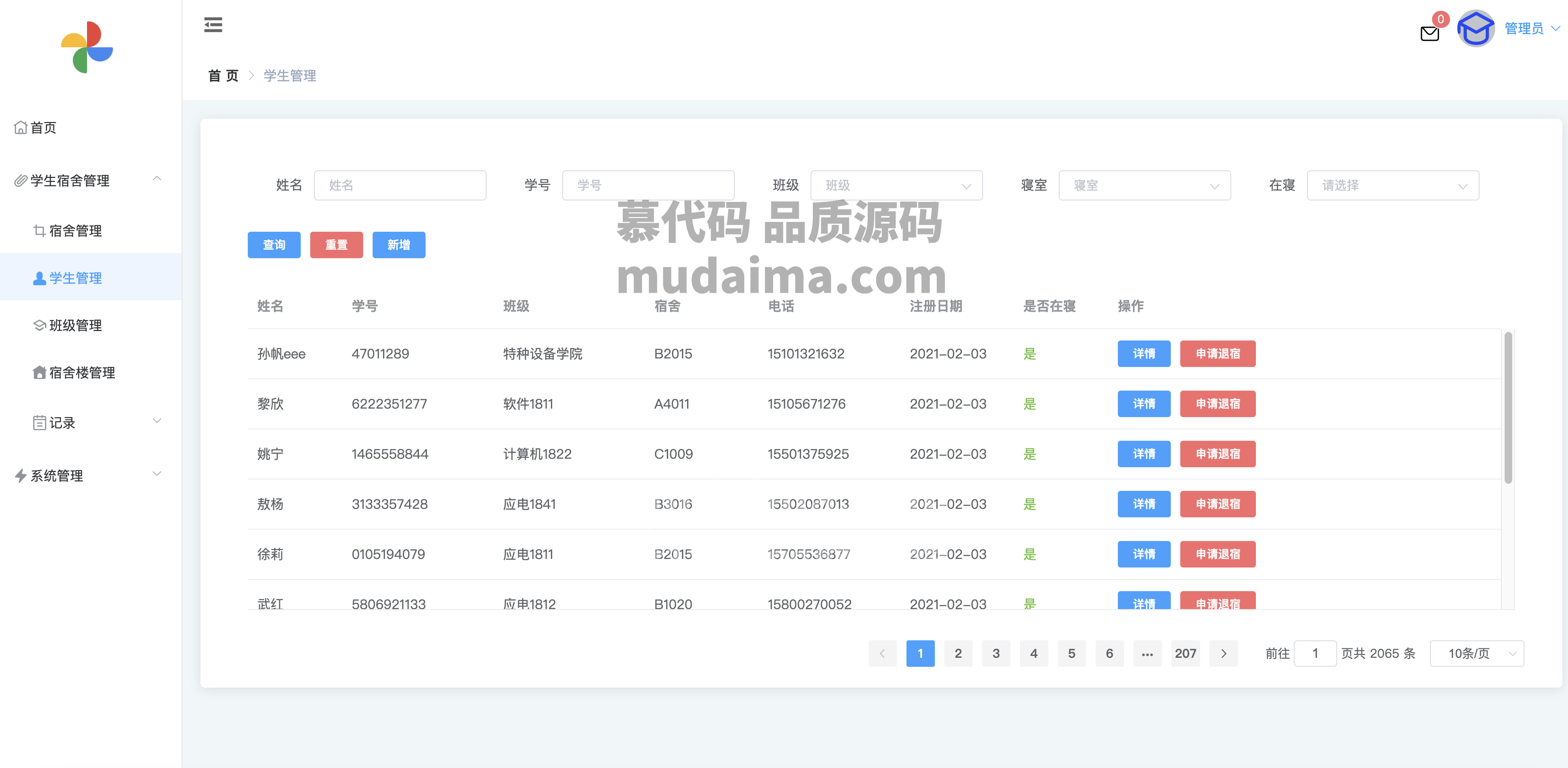The height and width of the screenshot is (768, 1568).
Task: Click the ellipsis to jump more pages
Action: point(1147,654)
